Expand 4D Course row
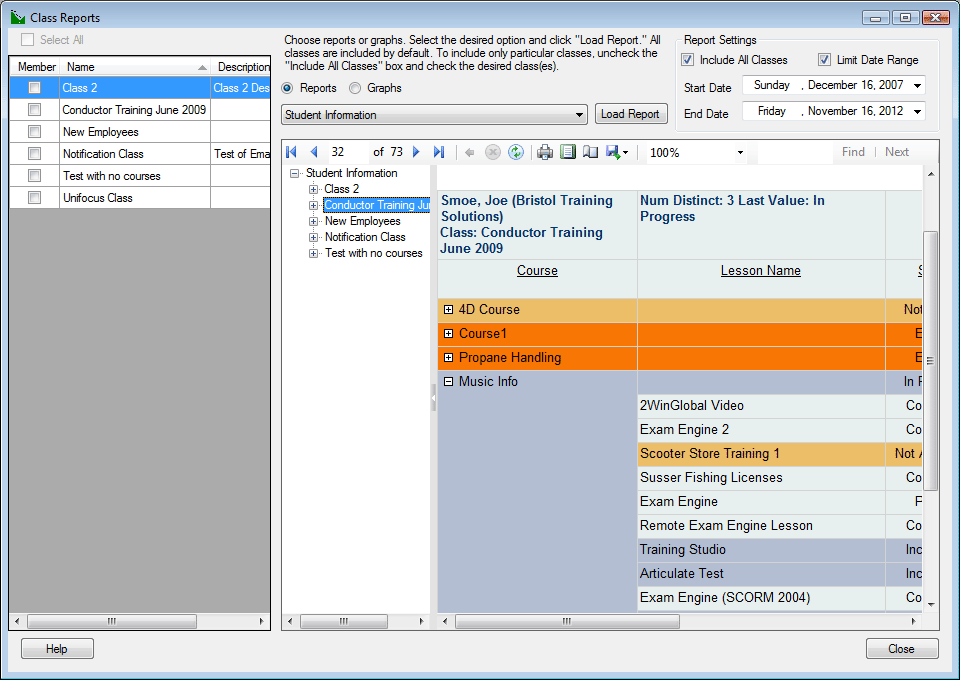The height and width of the screenshot is (680, 960). [x=448, y=310]
